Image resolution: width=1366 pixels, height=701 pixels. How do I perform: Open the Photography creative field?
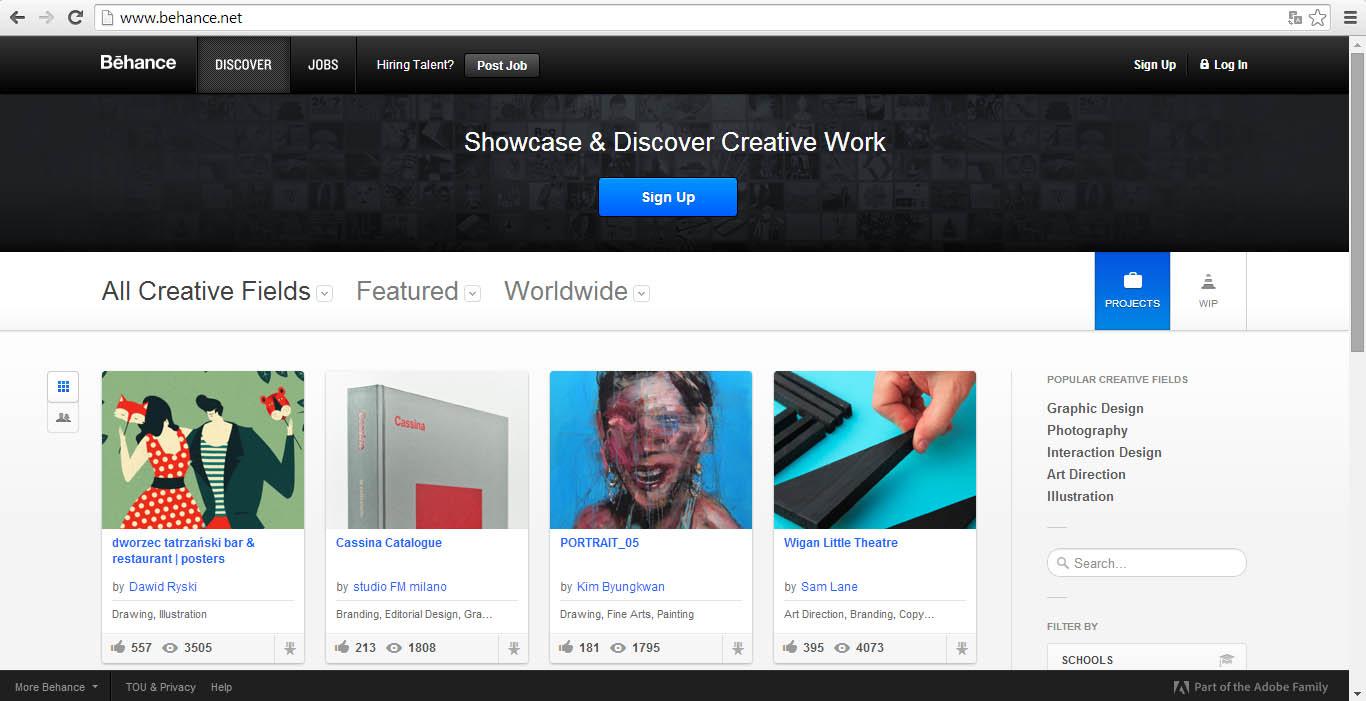tap(1087, 430)
